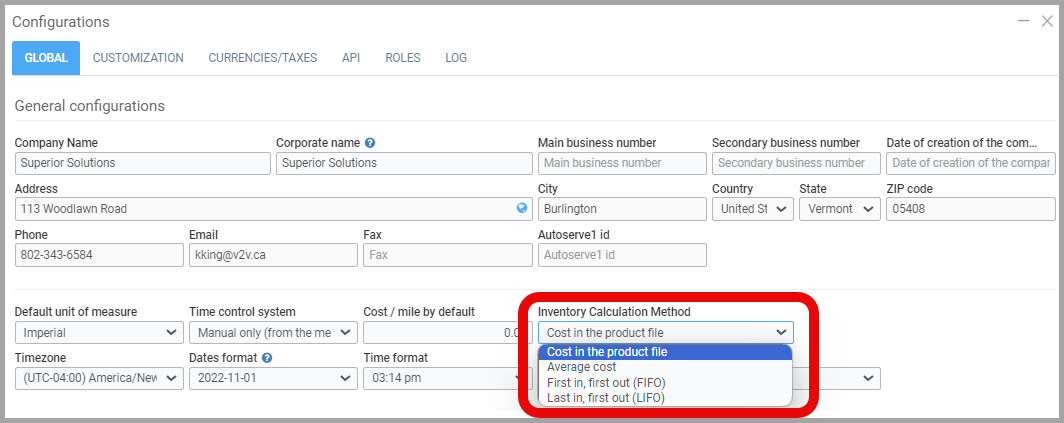Viewport: 1064px width, 423px height.
Task: Go to the API tab
Action: (351, 58)
